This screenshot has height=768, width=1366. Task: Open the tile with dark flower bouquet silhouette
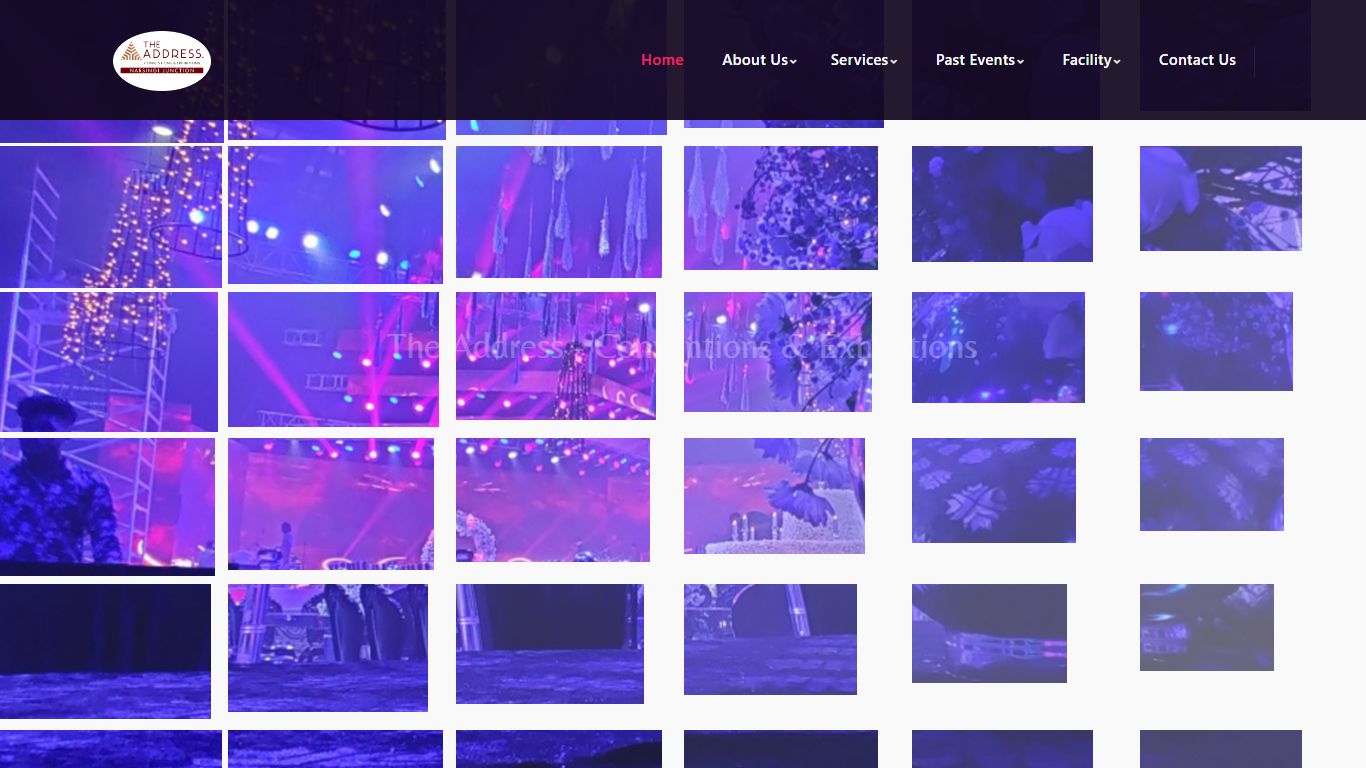[x=781, y=208]
